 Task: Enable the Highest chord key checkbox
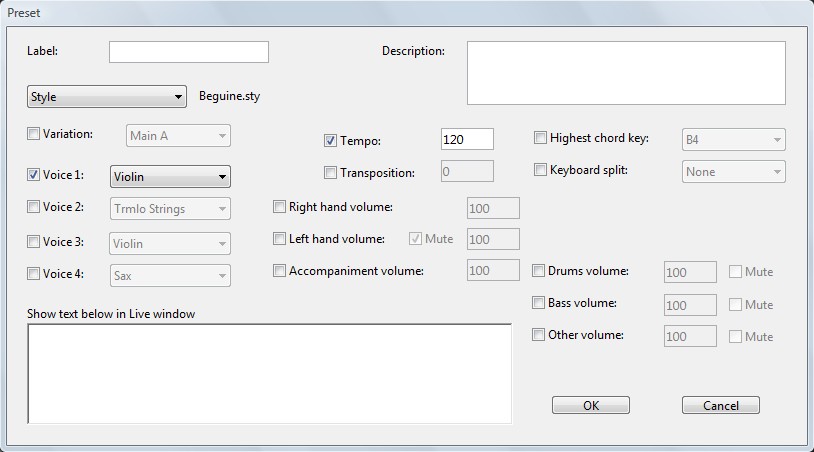coord(541,138)
